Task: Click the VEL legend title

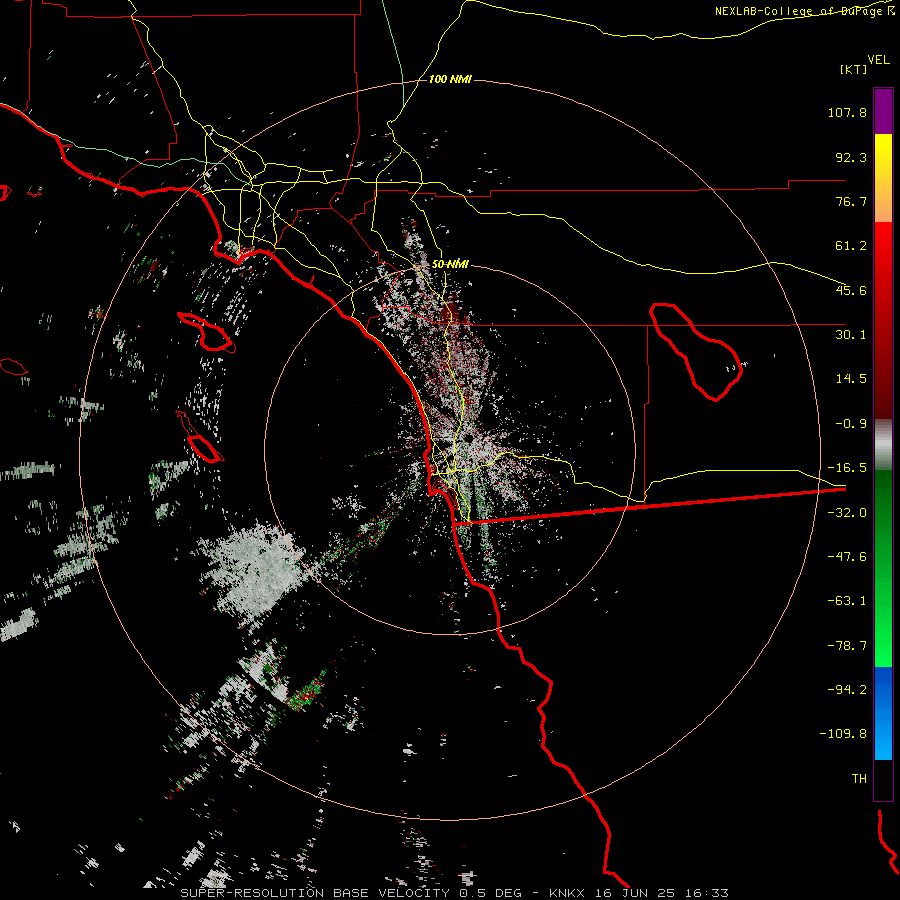Action: click(x=878, y=60)
